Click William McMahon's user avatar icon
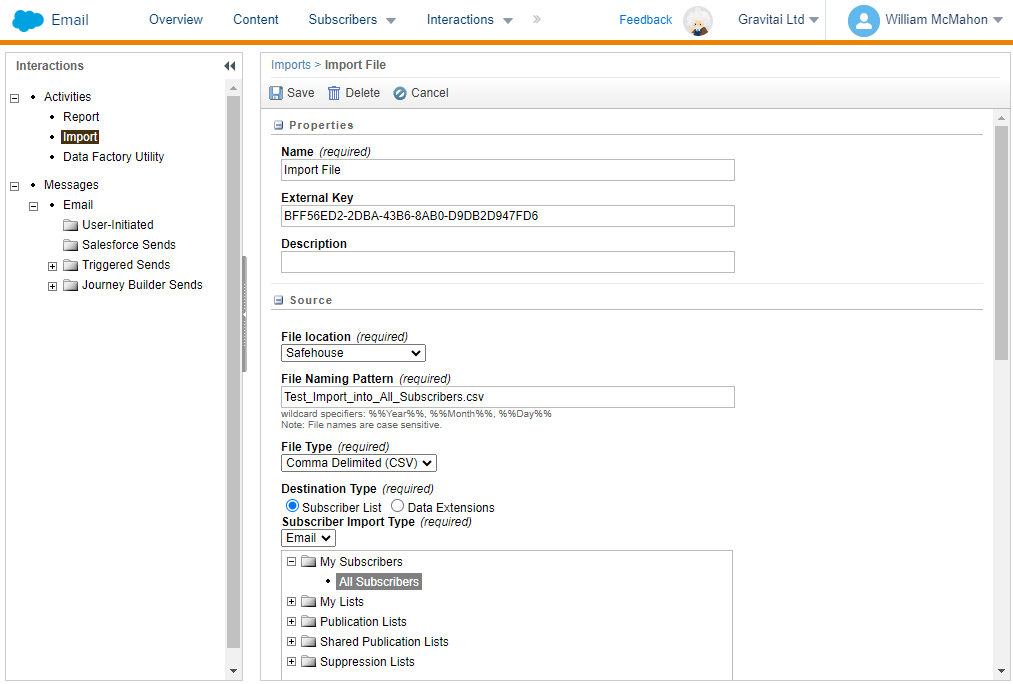Viewport: 1013px width, 684px height. [863, 20]
